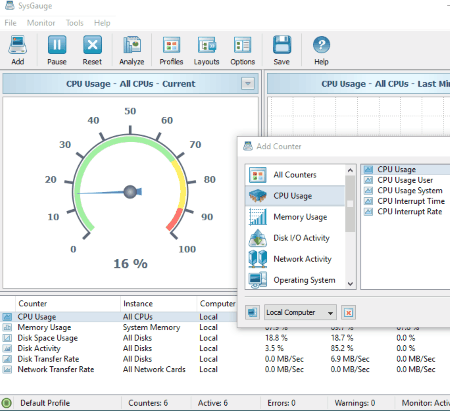Pause monitoring with the Pause button

[57, 50]
